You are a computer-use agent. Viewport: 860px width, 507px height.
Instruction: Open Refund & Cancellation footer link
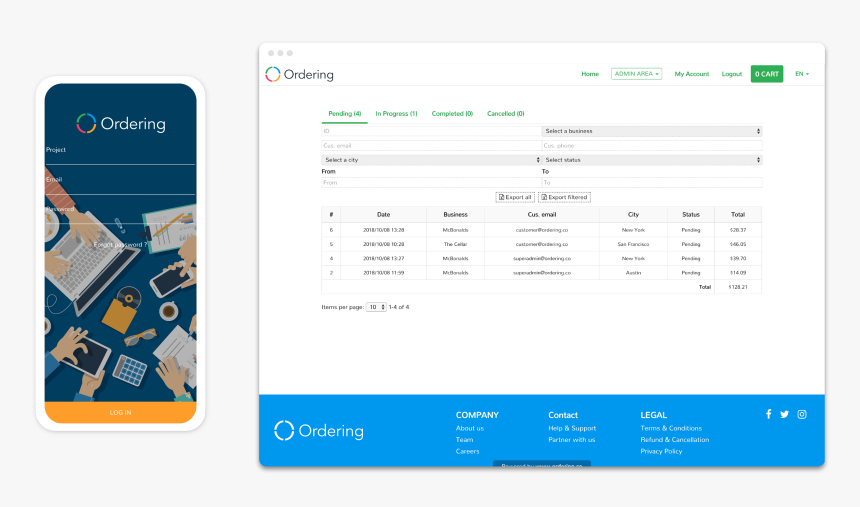click(x=675, y=440)
